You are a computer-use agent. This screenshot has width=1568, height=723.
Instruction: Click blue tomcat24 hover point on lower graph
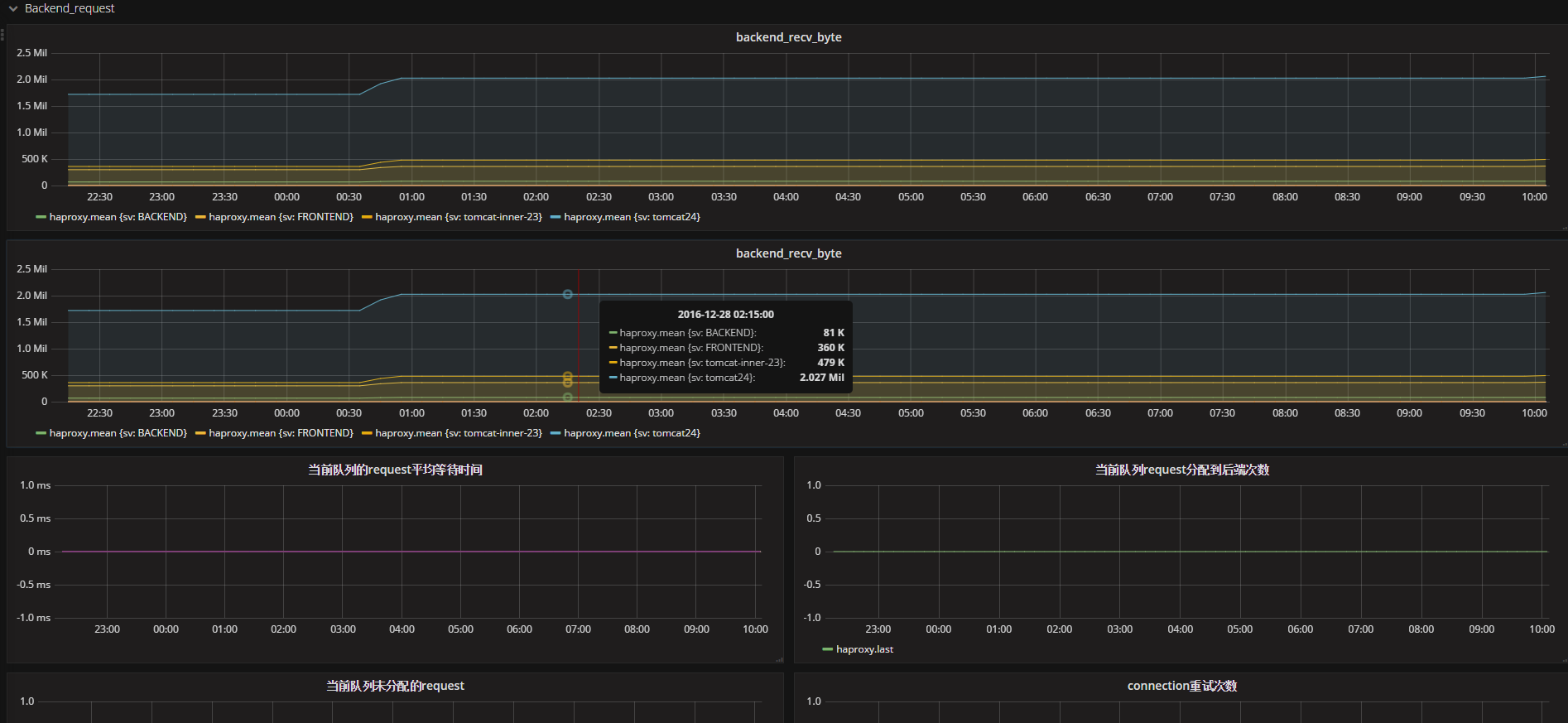coord(567,294)
